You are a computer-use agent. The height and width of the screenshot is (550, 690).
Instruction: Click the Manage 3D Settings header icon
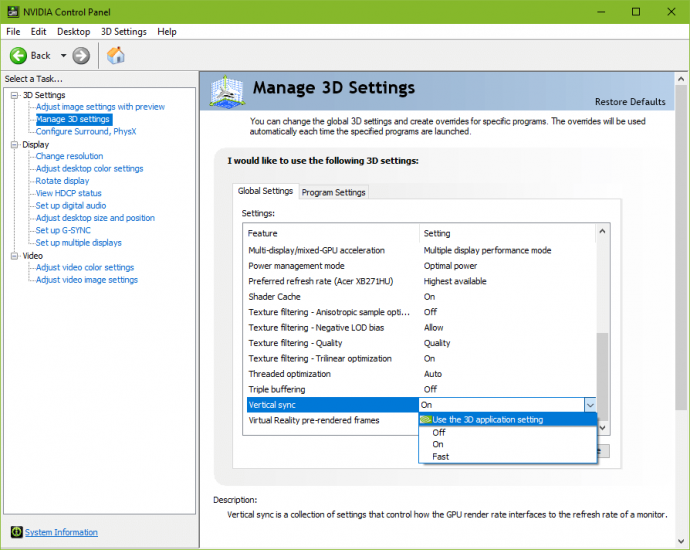(x=227, y=92)
